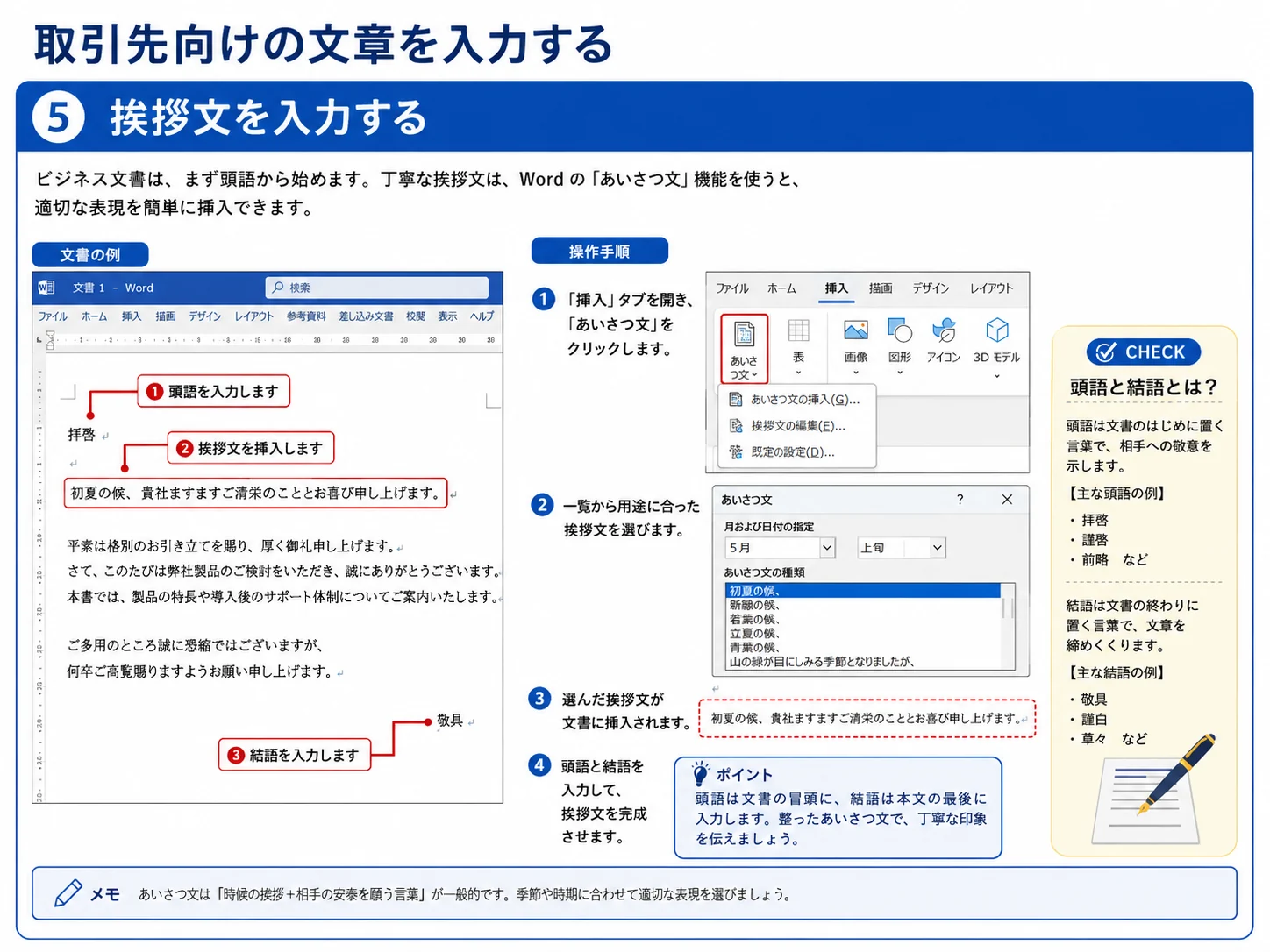The height and width of the screenshot is (952, 1270).
Task: Open ヘルプ tab in the Word example window
Action: (482, 316)
